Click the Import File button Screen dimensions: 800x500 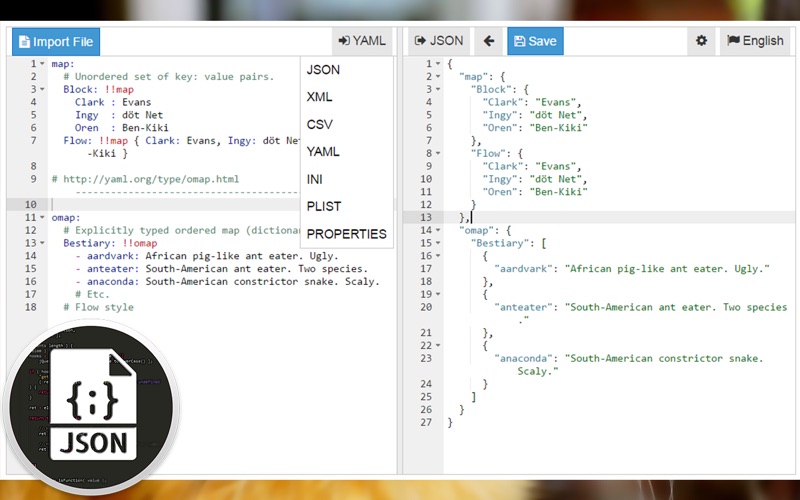(x=56, y=41)
